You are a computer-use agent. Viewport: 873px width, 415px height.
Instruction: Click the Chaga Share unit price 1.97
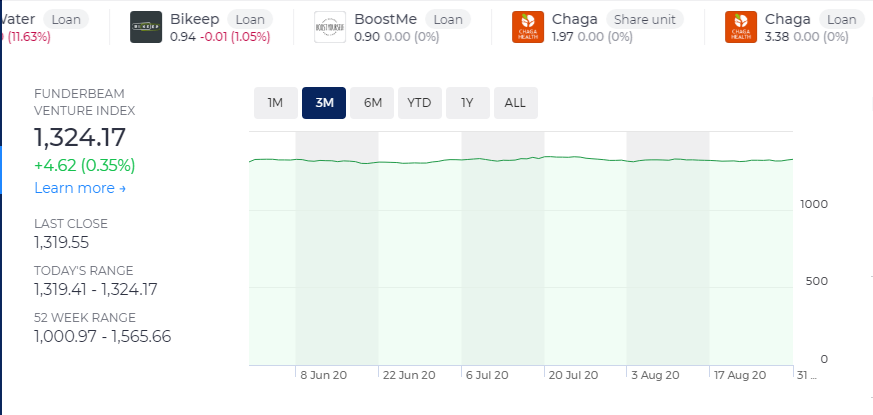(x=562, y=37)
